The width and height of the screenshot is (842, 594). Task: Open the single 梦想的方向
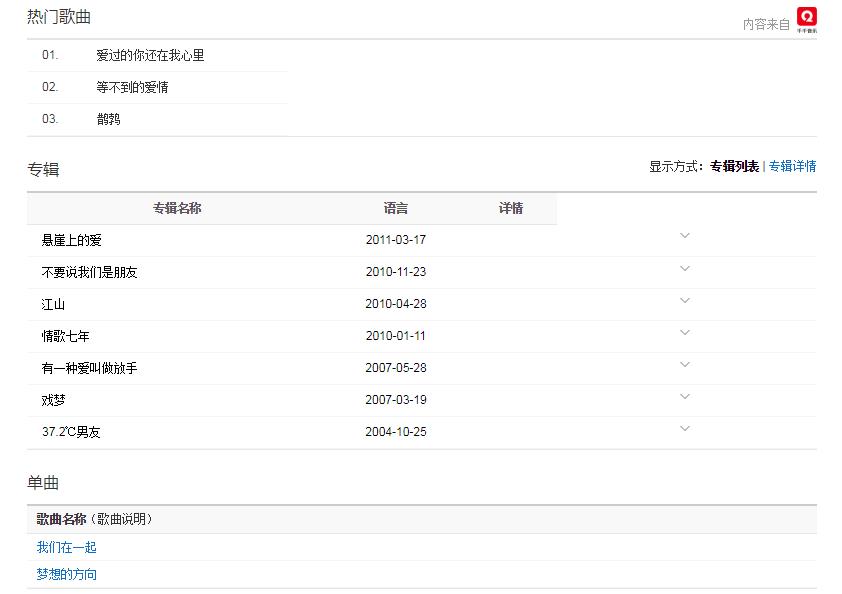67,575
